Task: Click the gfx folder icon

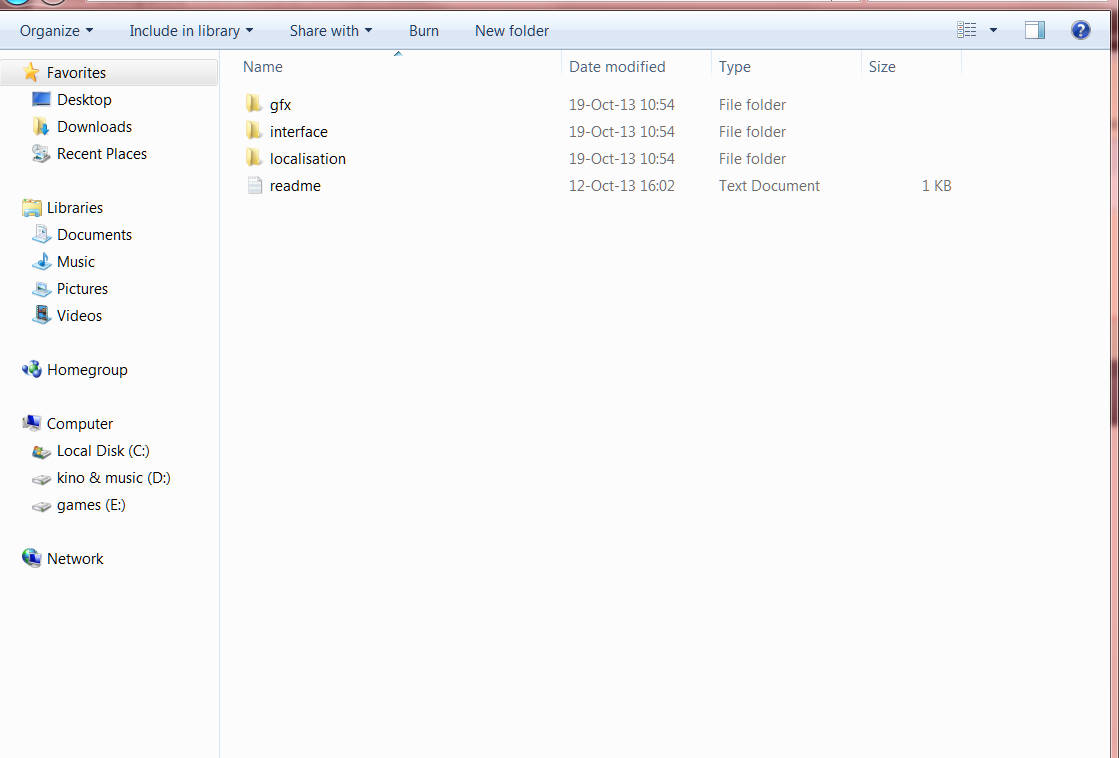Action: pyautogui.click(x=253, y=104)
